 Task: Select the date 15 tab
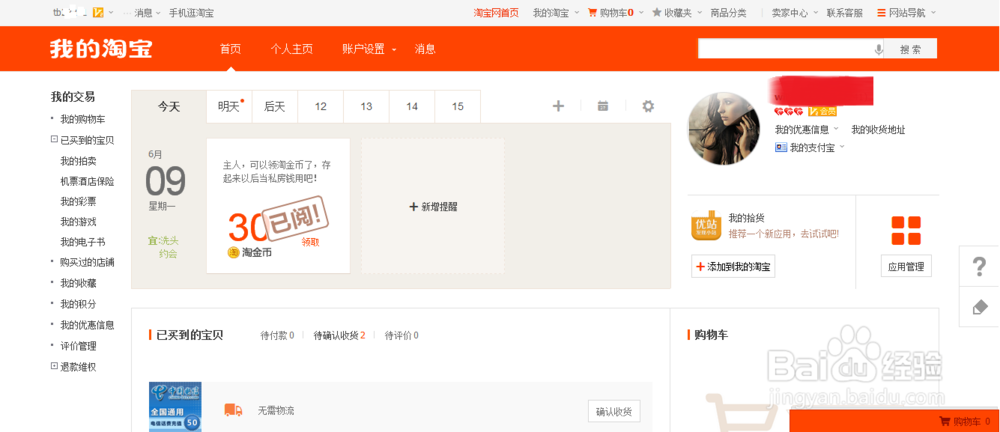point(458,107)
